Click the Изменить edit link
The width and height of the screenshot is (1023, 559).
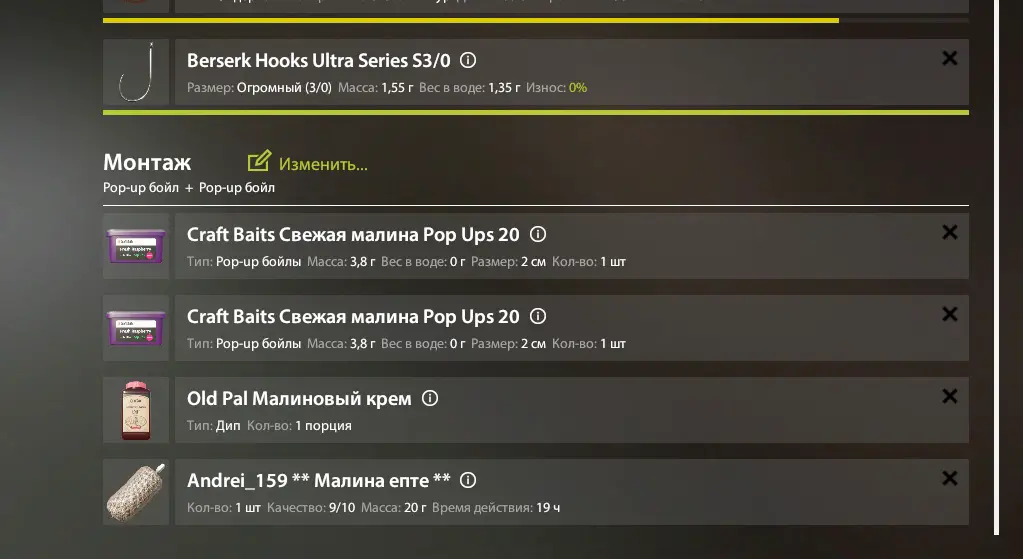tap(323, 163)
